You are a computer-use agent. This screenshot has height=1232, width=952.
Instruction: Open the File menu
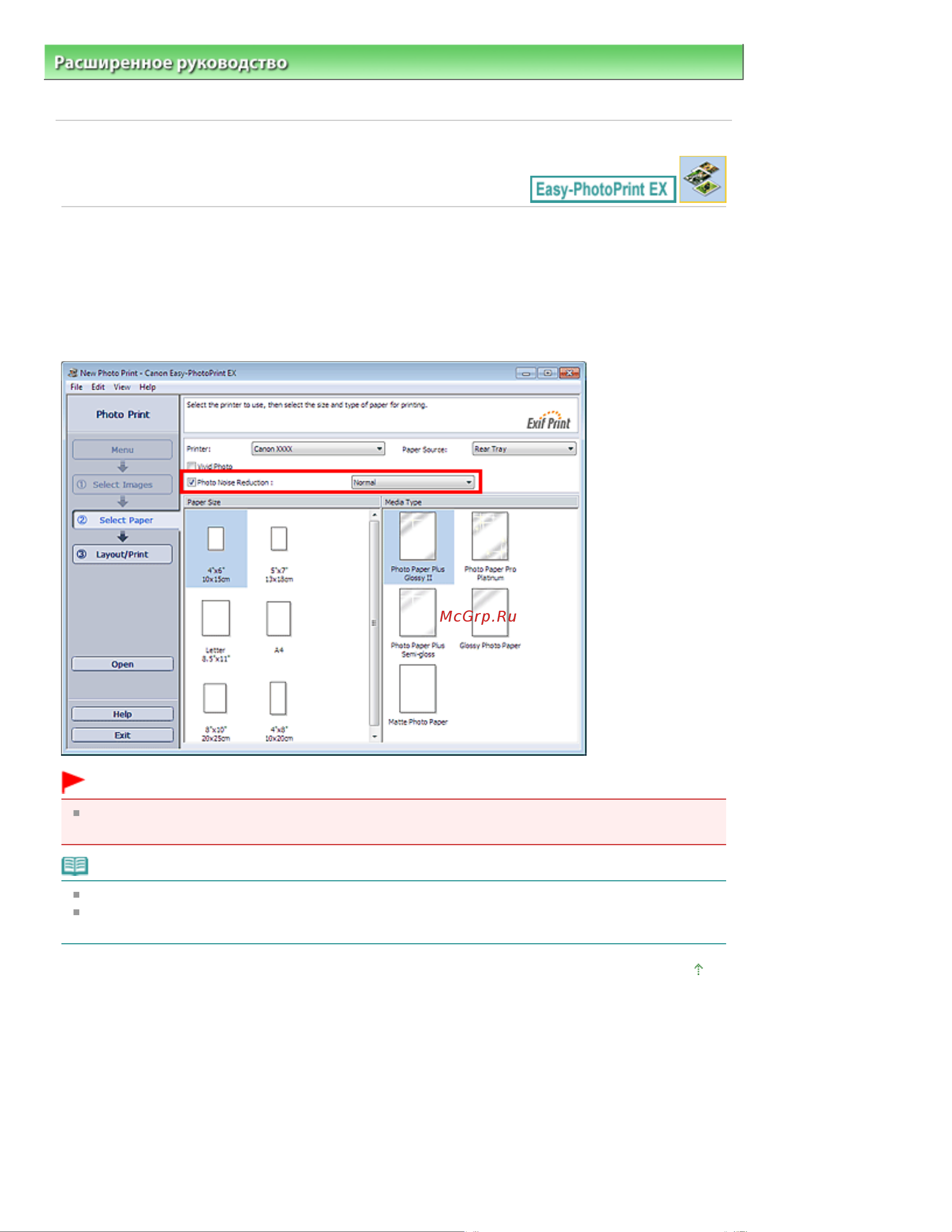[77, 387]
